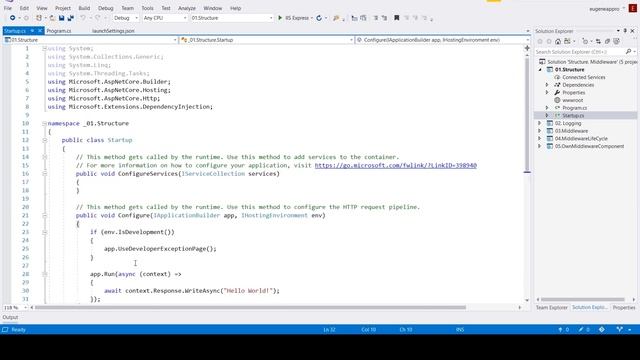Viewport: 640px width, 360px height.
Task: Select Connected Services in Solution Explorer
Action: point(584,77)
